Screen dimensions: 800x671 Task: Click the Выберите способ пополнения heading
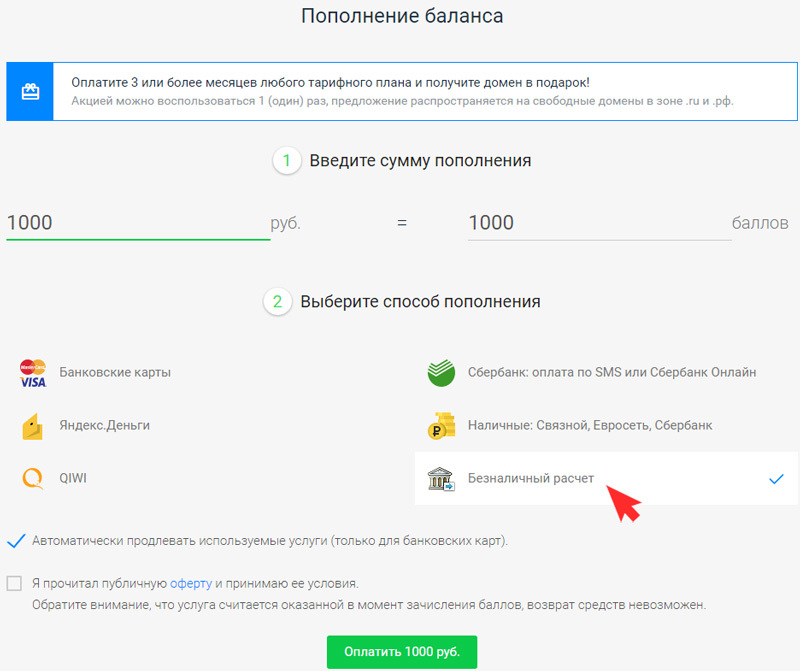[420, 302]
